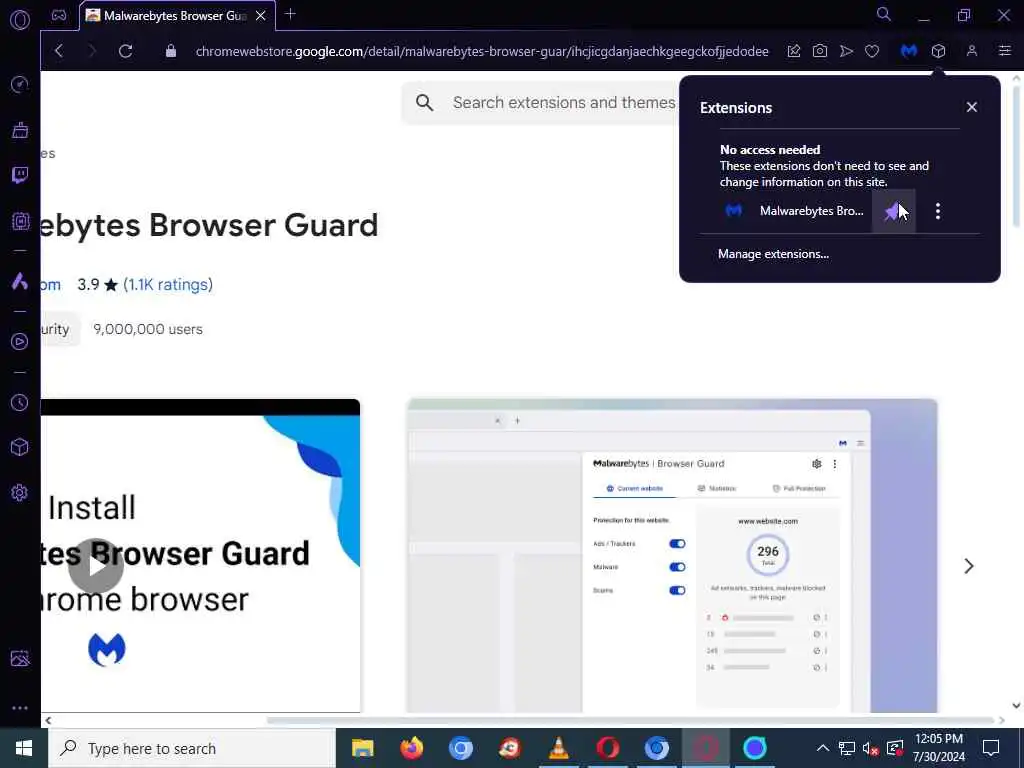Click the Search extensions and themes field
Image resolution: width=1024 pixels, height=768 pixels.
tap(541, 103)
